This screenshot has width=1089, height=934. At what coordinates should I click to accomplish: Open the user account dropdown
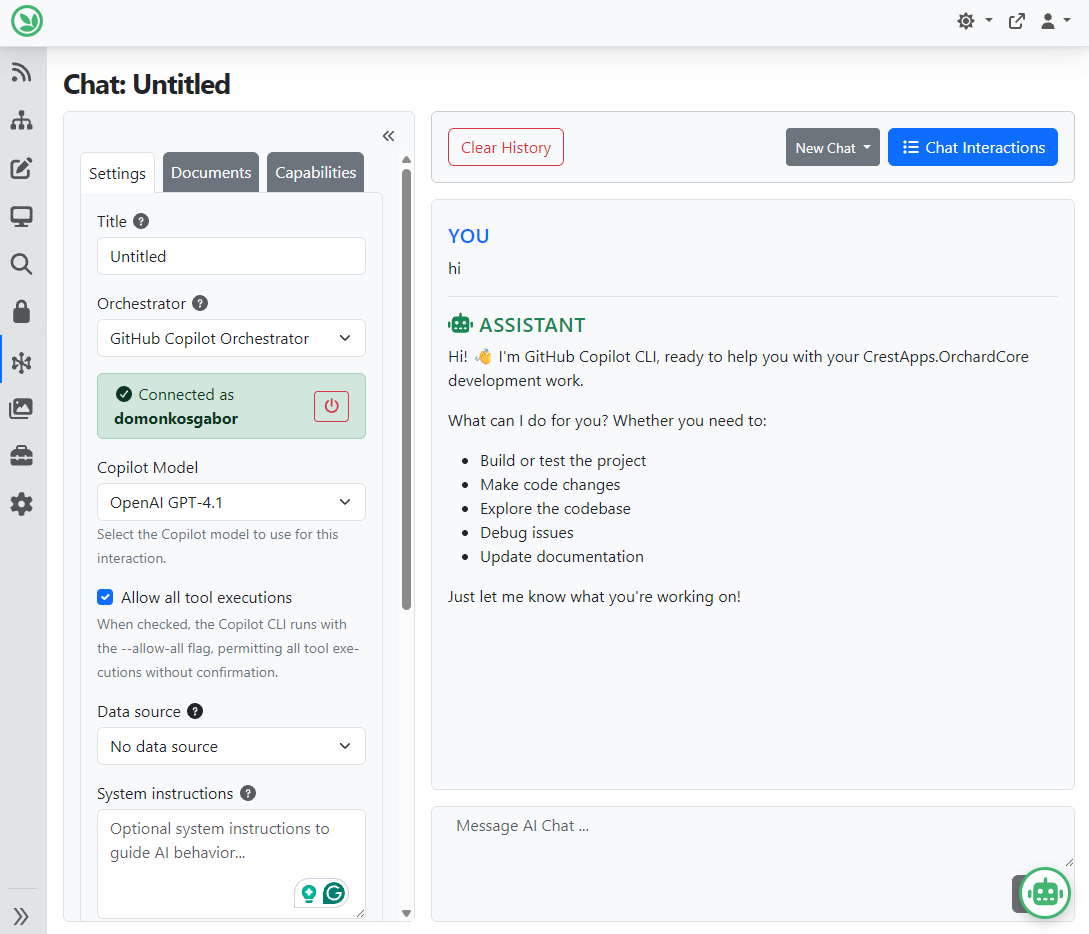[x=1055, y=22]
